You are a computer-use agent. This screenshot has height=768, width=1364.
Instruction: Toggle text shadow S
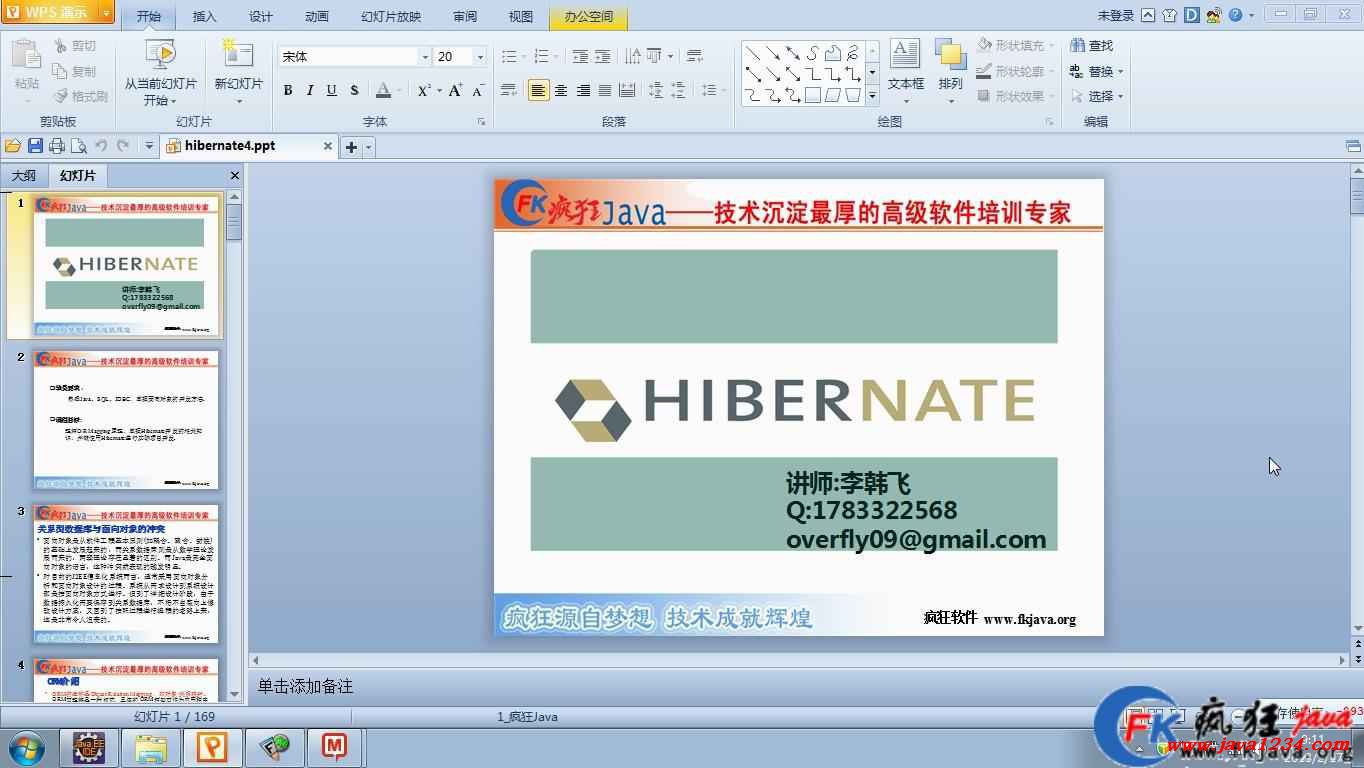(x=354, y=90)
